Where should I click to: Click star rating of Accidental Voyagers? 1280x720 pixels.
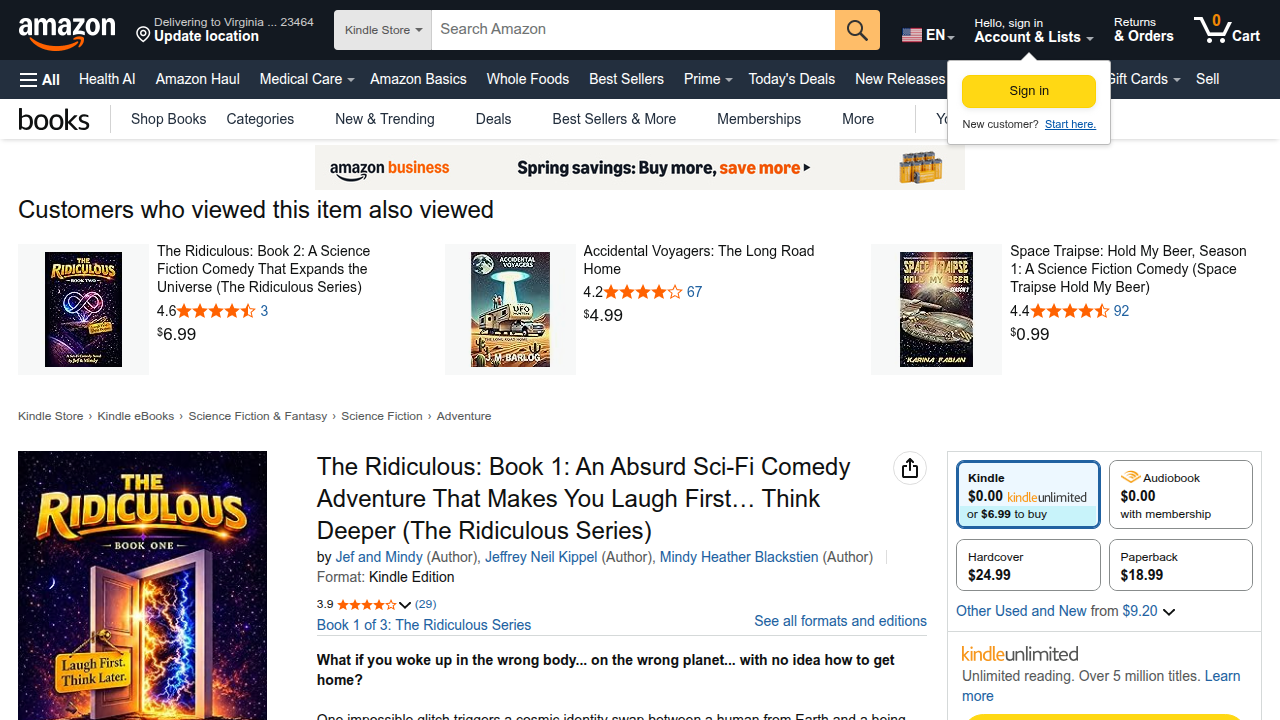[643, 292]
